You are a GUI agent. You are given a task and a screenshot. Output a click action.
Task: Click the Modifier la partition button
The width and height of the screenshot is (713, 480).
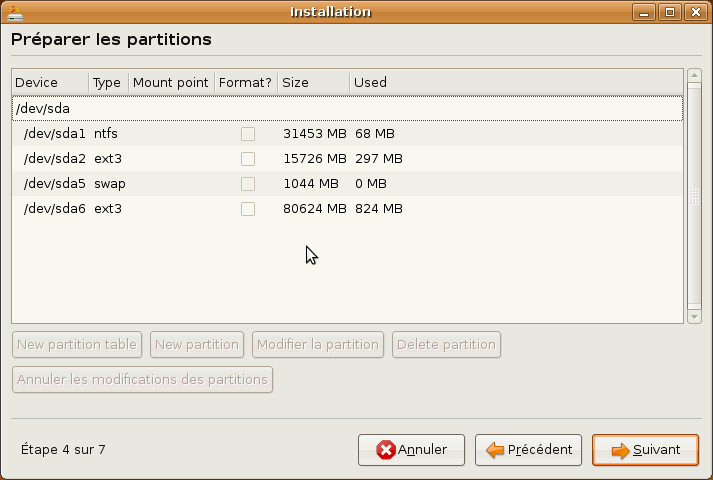[x=318, y=345]
